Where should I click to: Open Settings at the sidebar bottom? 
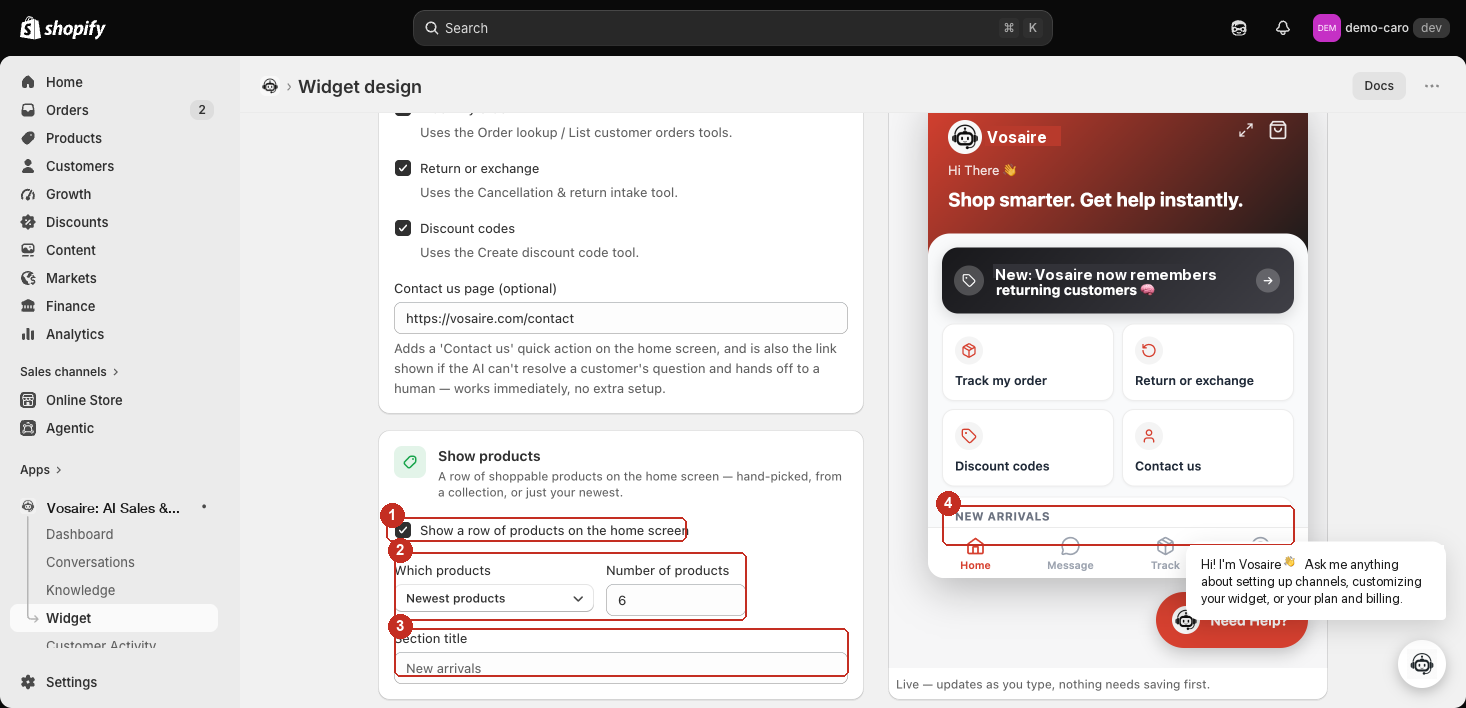coord(71,682)
